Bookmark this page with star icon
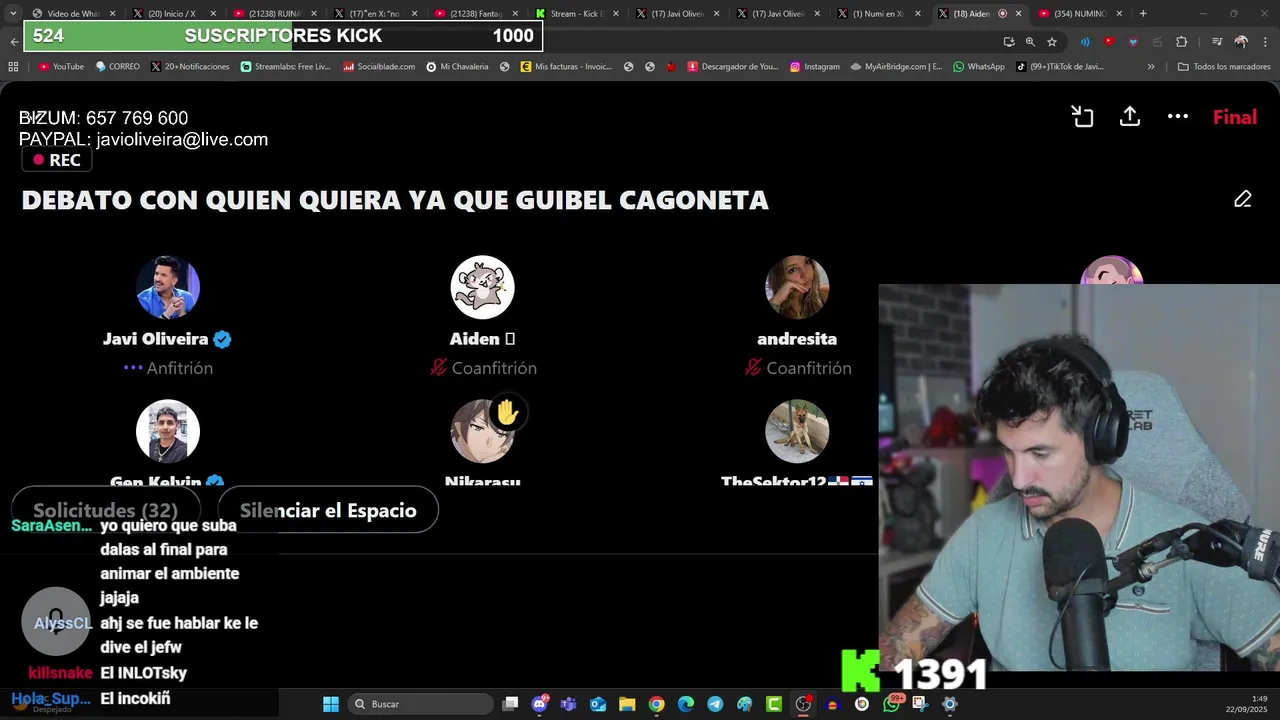 click(1052, 42)
